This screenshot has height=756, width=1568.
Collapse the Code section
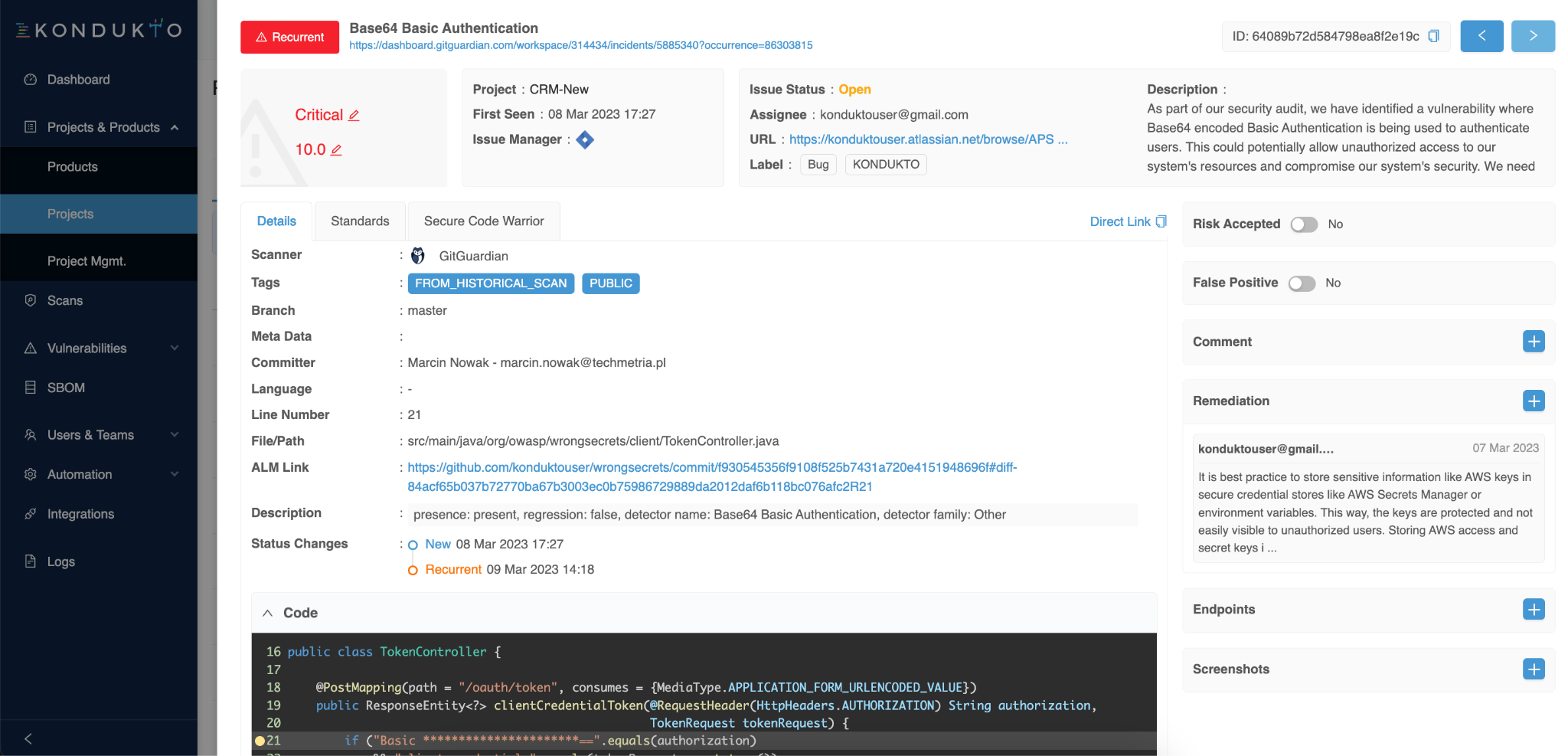tap(268, 613)
